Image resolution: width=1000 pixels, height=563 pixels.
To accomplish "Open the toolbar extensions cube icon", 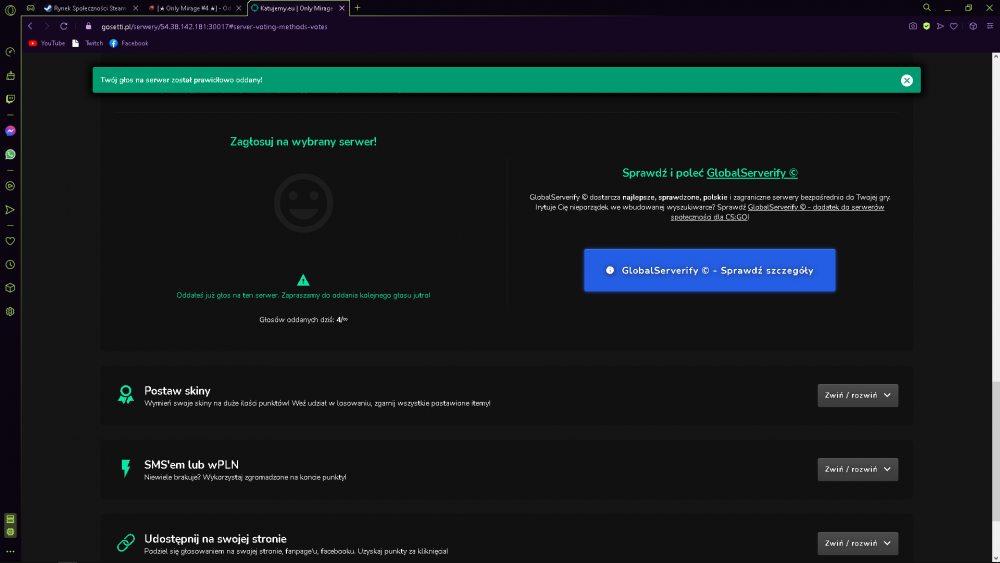I will click(x=973, y=26).
